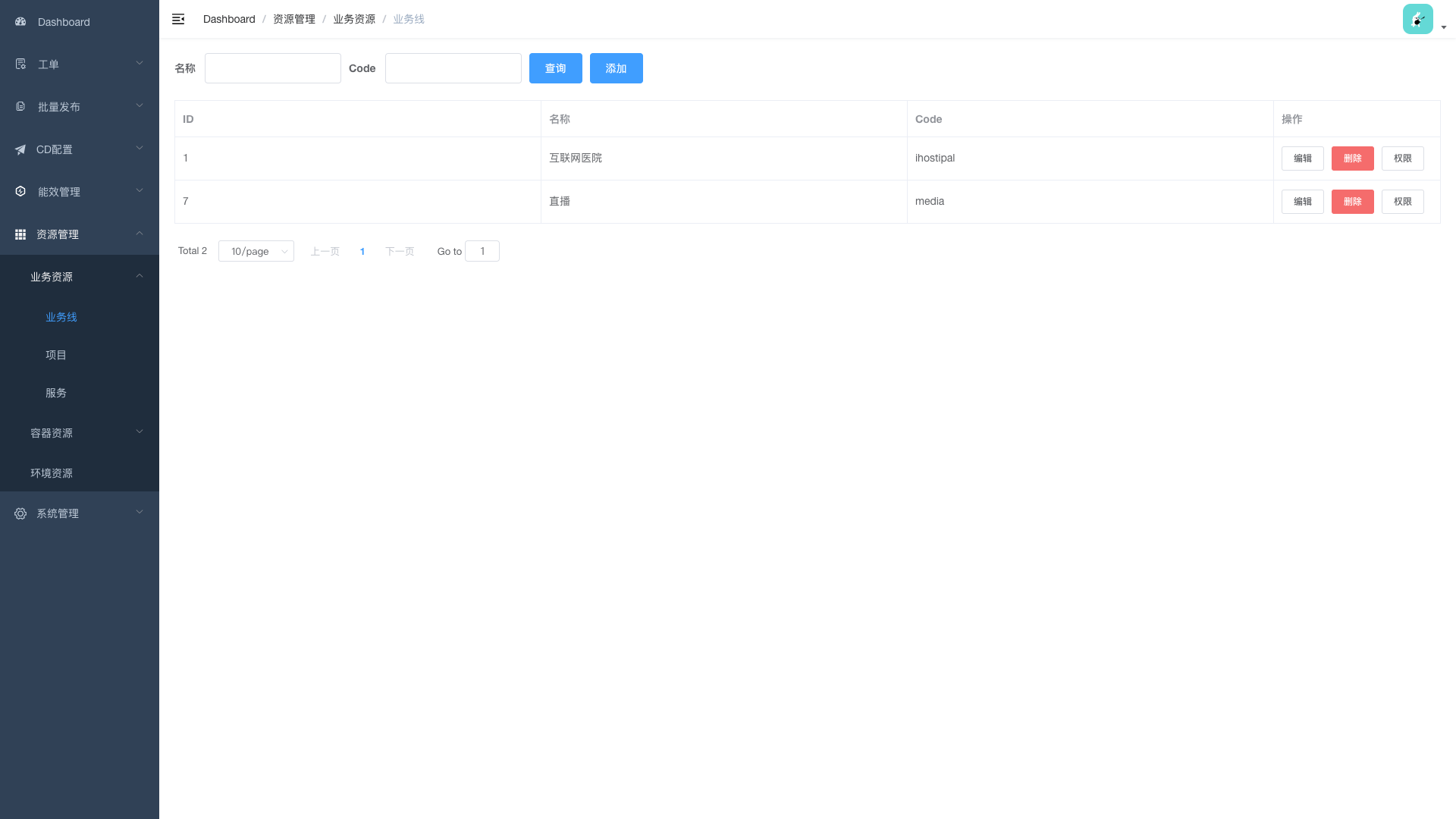Image resolution: width=1456 pixels, height=819 pixels.
Task: Click the 能效管理 hexagon icon
Action: [20, 192]
